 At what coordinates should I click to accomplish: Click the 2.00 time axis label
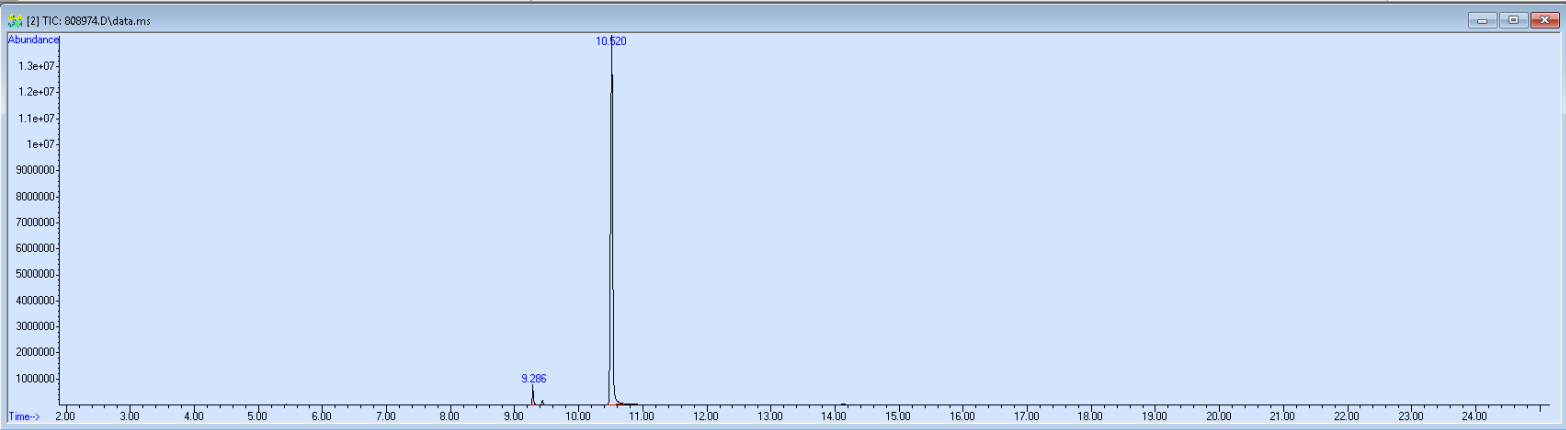pyautogui.click(x=66, y=415)
